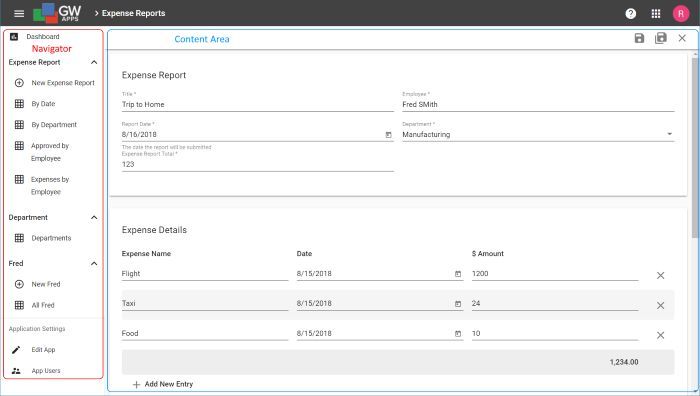The width and height of the screenshot is (700, 396).
Task: Open the hamburger menu
Action: point(19,14)
